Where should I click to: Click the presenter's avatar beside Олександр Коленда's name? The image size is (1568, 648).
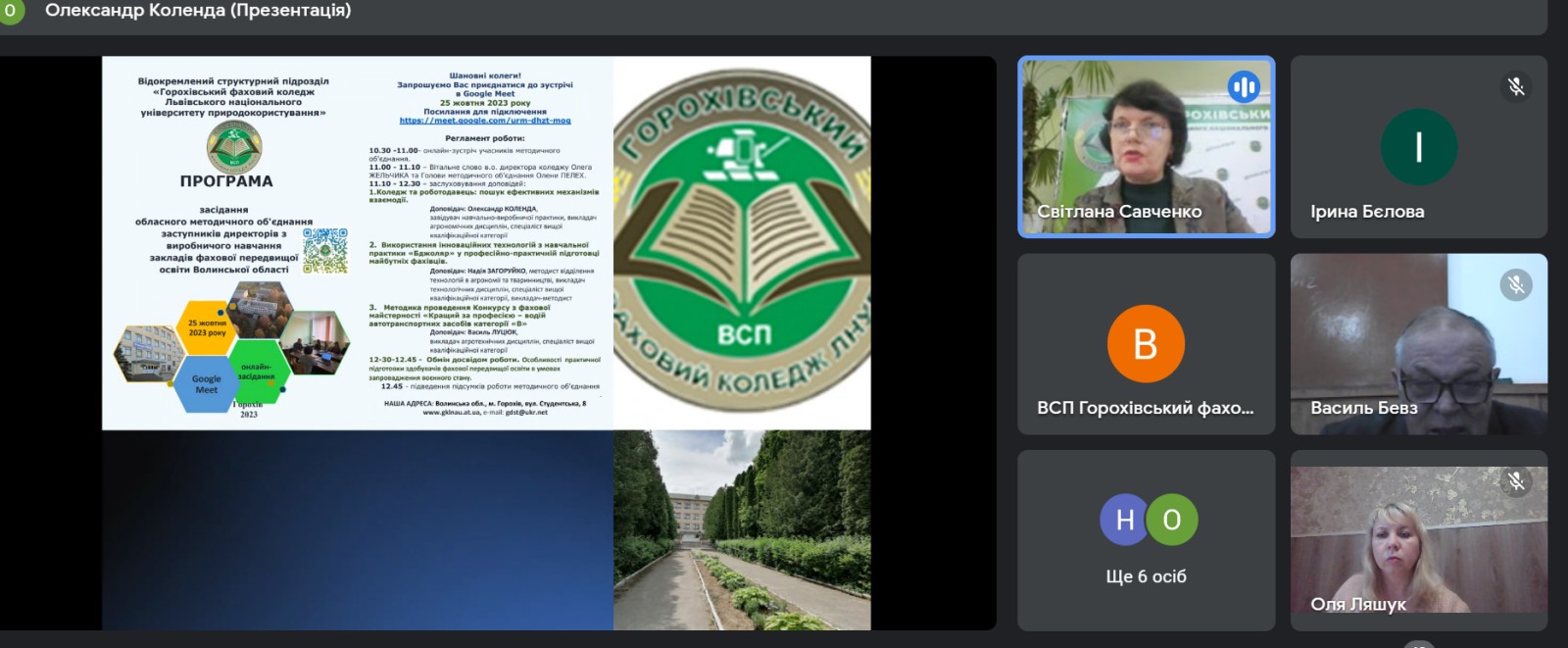point(11,11)
